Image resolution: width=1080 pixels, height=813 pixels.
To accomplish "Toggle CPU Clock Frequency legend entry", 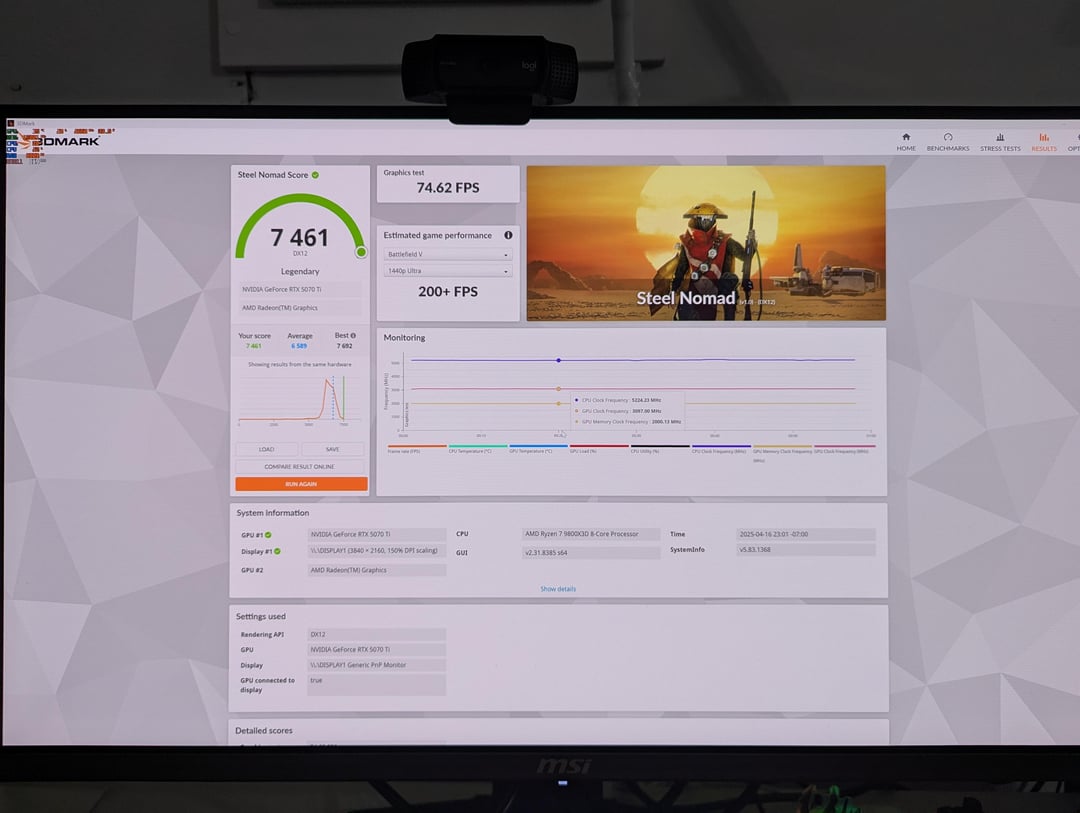I will pyautogui.click(x=719, y=451).
